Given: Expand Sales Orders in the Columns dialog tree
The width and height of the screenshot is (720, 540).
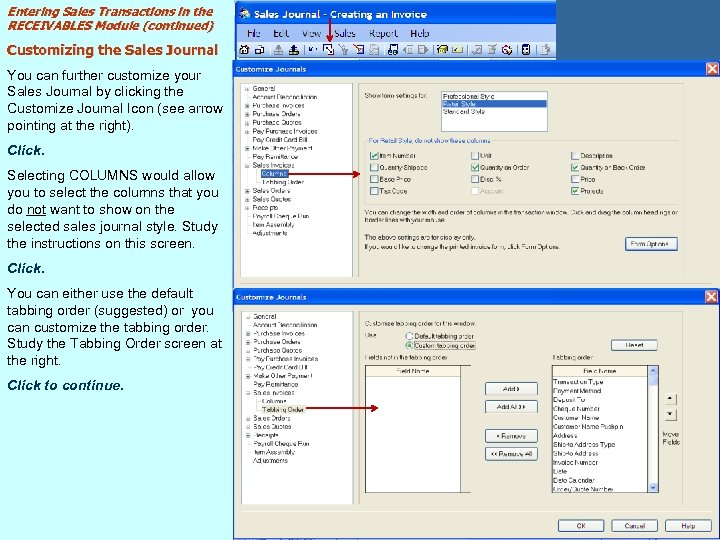Looking at the screenshot, I should click(x=248, y=191).
